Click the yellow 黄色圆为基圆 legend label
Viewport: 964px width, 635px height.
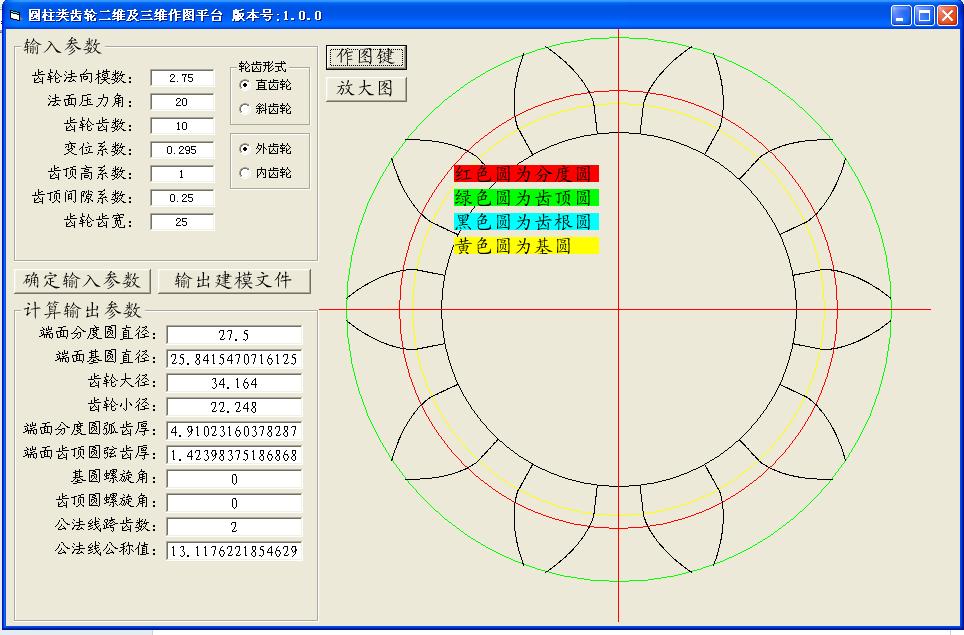click(526, 246)
